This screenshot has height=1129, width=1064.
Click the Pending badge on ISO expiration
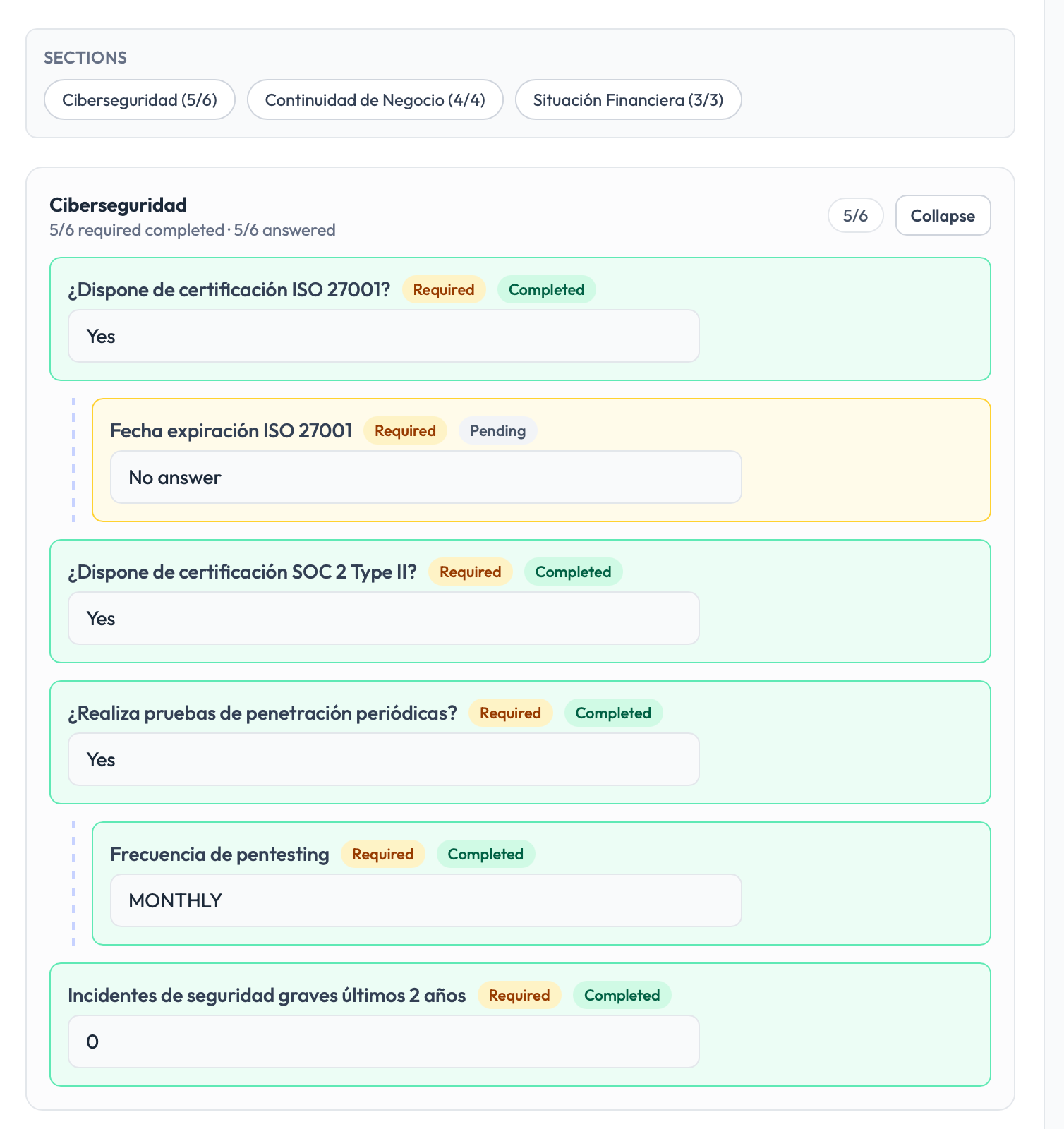498,430
